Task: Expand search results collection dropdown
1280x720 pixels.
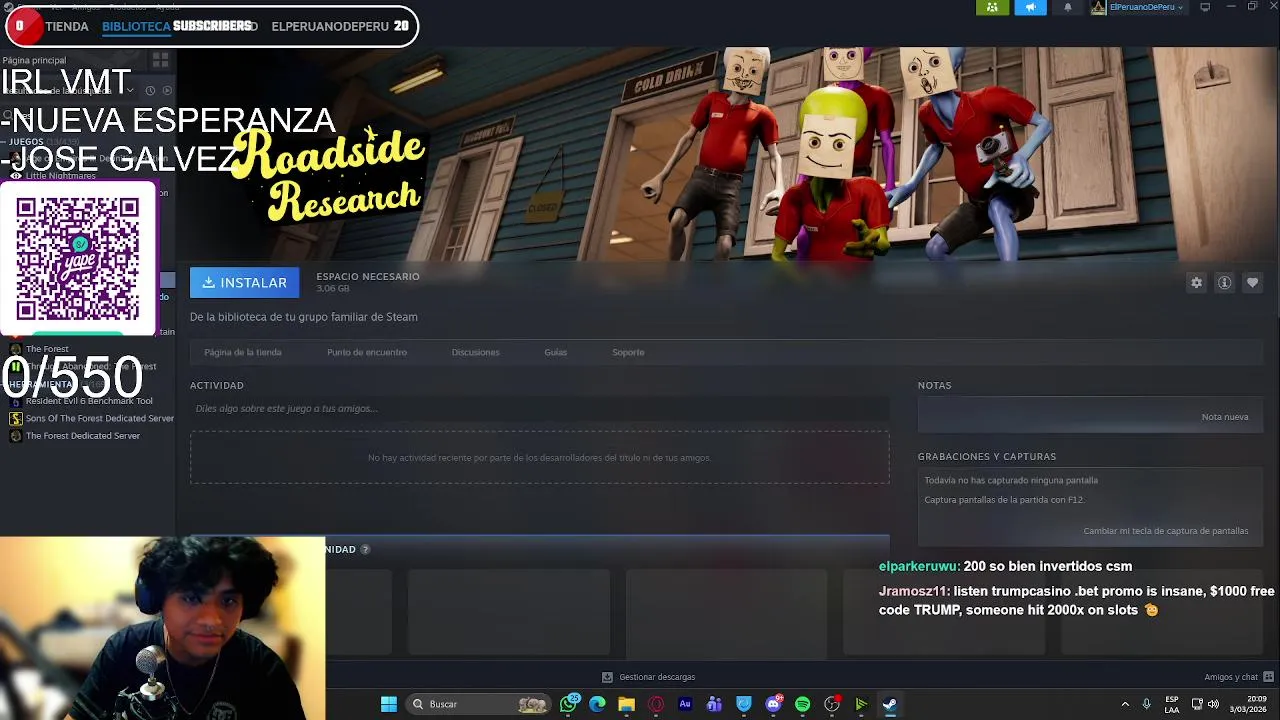Action: point(130,90)
